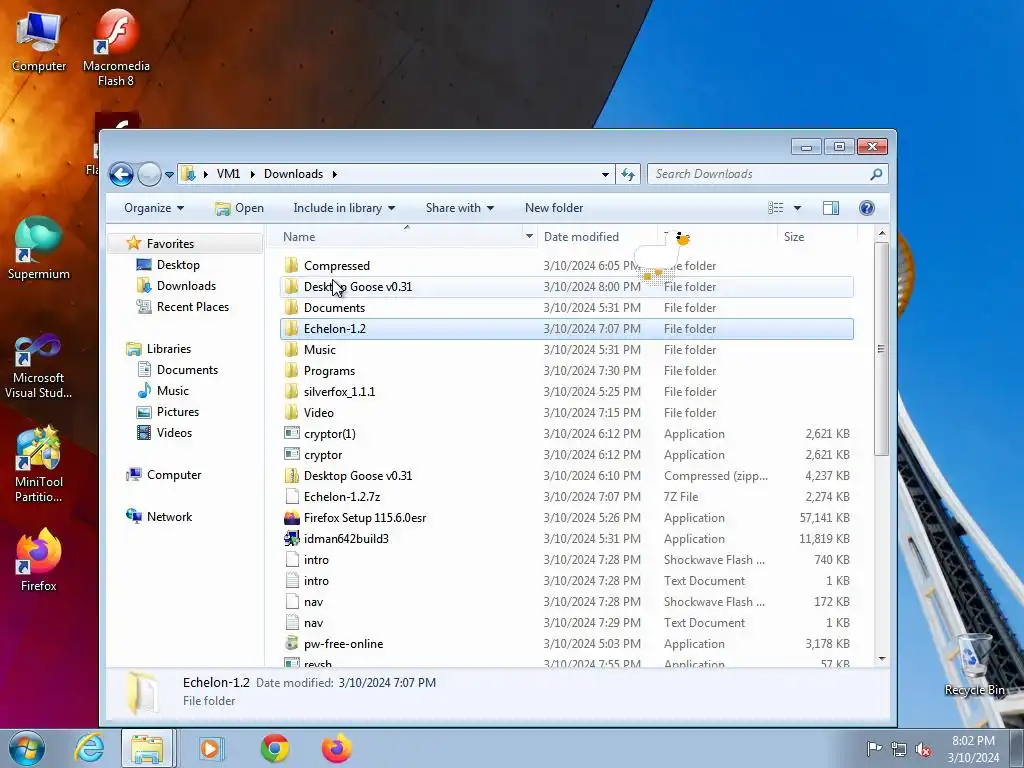This screenshot has width=1024, height=768.
Task: Click the file list vertical scrollbar thumb
Action: point(882,349)
